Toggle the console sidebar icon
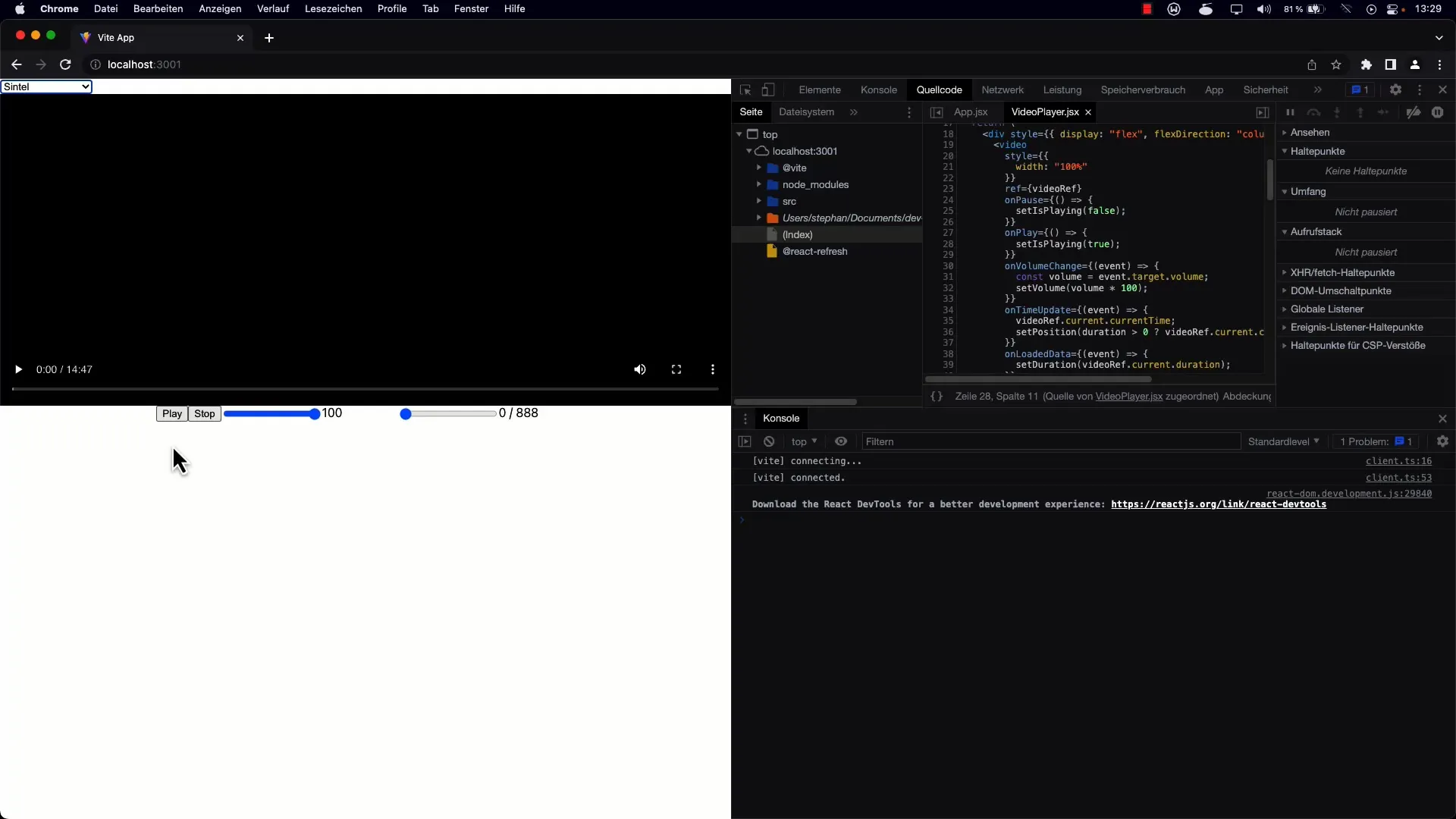The image size is (1456, 819). pos(745,441)
